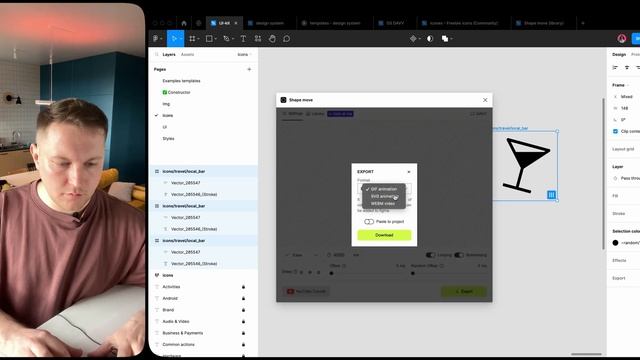Open the 'Shape move (library)' file tab
This screenshot has width=640, height=360.
click(543, 23)
